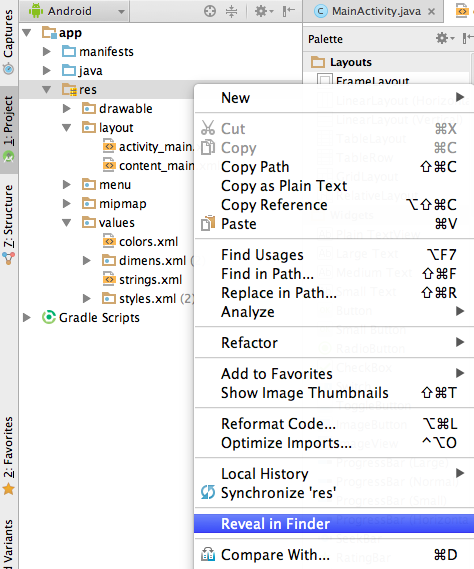Choose Synchronize 'res' menu item
474x569 pixels.
click(334, 493)
